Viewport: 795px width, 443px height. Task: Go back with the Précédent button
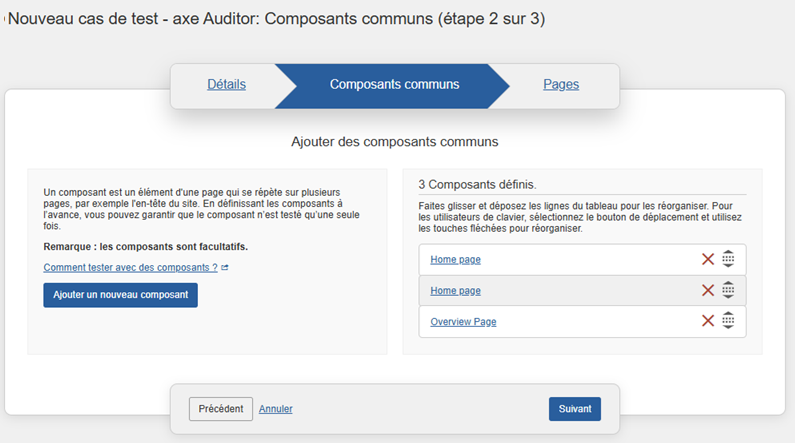(x=220, y=409)
